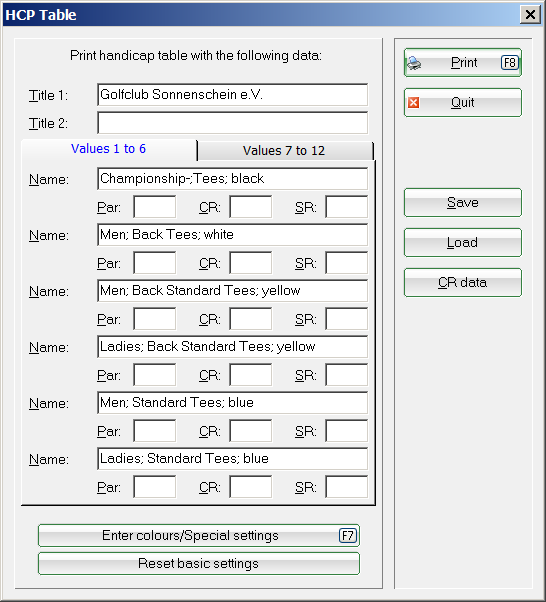Click into the Title 1 field
Viewport: 546px width, 602px height.
point(232,95)
